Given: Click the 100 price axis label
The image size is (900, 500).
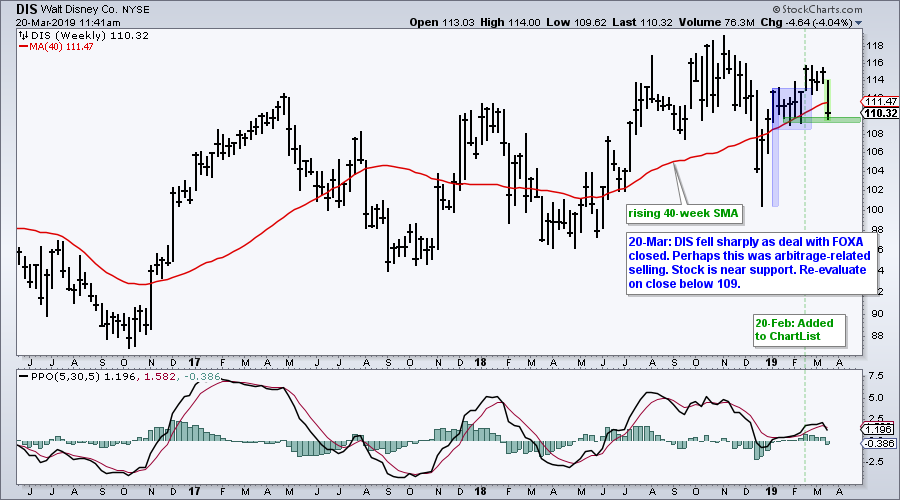Looking at the screenshot, I should [875, 209].
